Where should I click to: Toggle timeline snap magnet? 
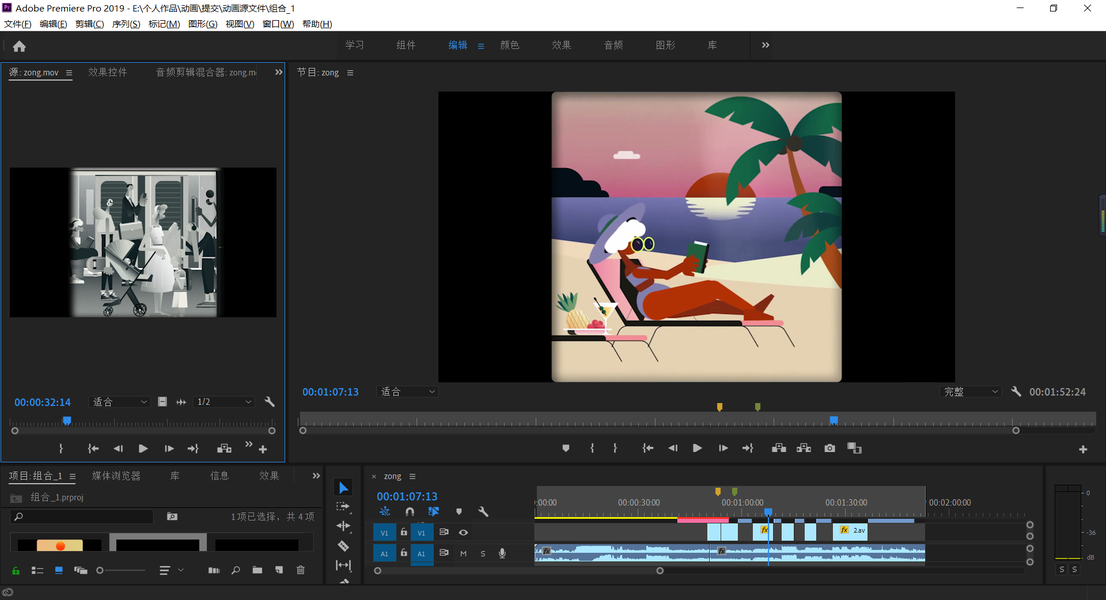(410, 512)
